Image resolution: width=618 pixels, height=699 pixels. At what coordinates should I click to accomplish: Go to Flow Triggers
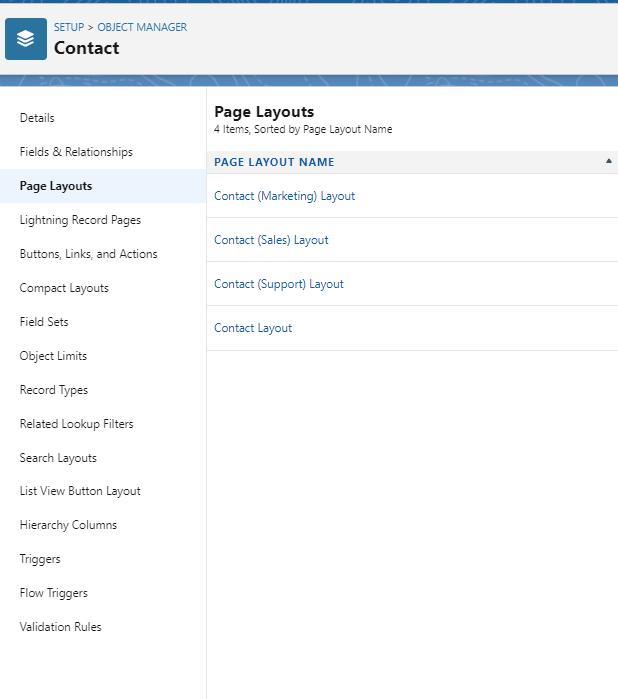click(54, 593)
